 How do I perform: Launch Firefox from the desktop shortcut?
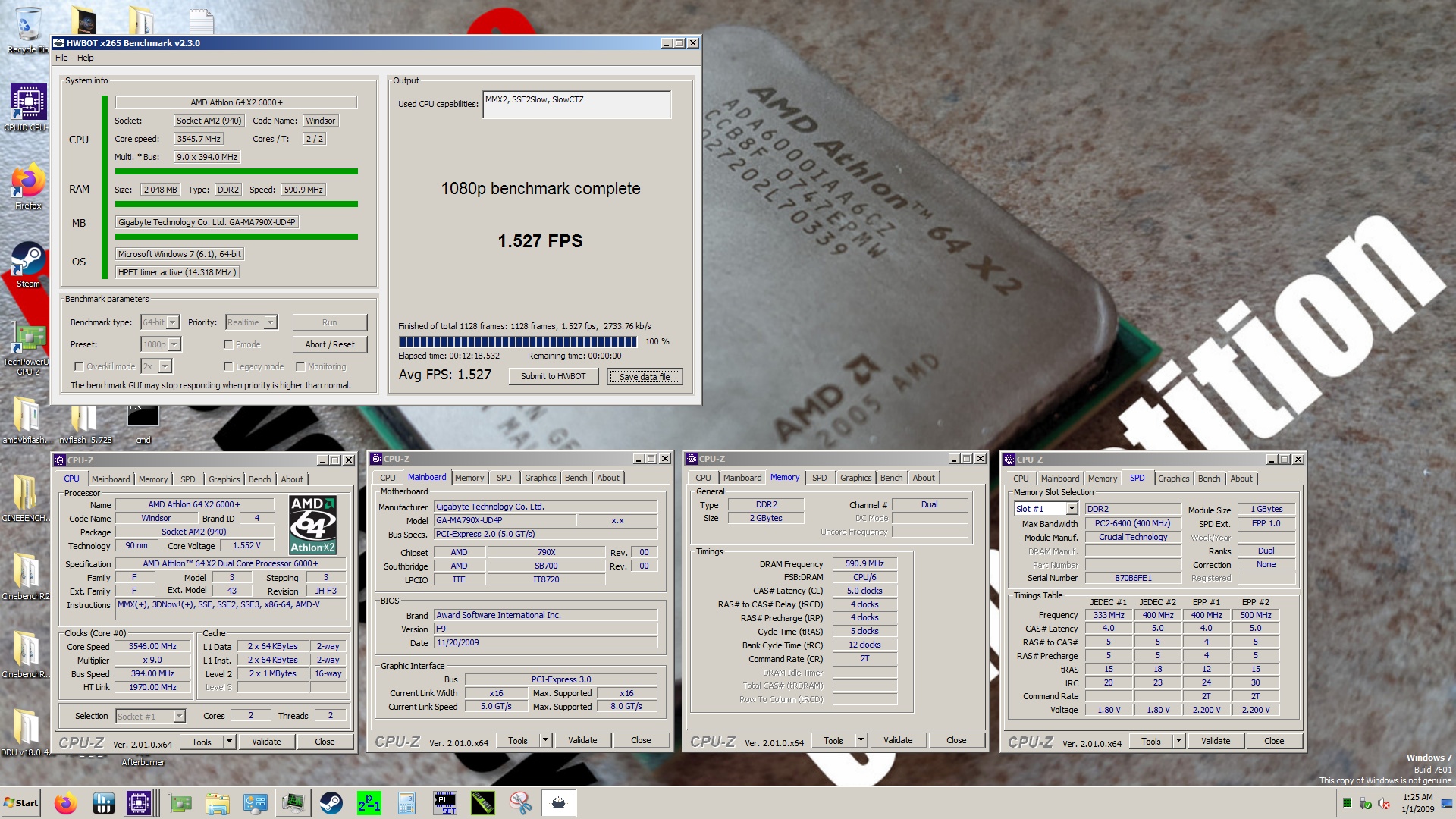click(x=27, y=187)
